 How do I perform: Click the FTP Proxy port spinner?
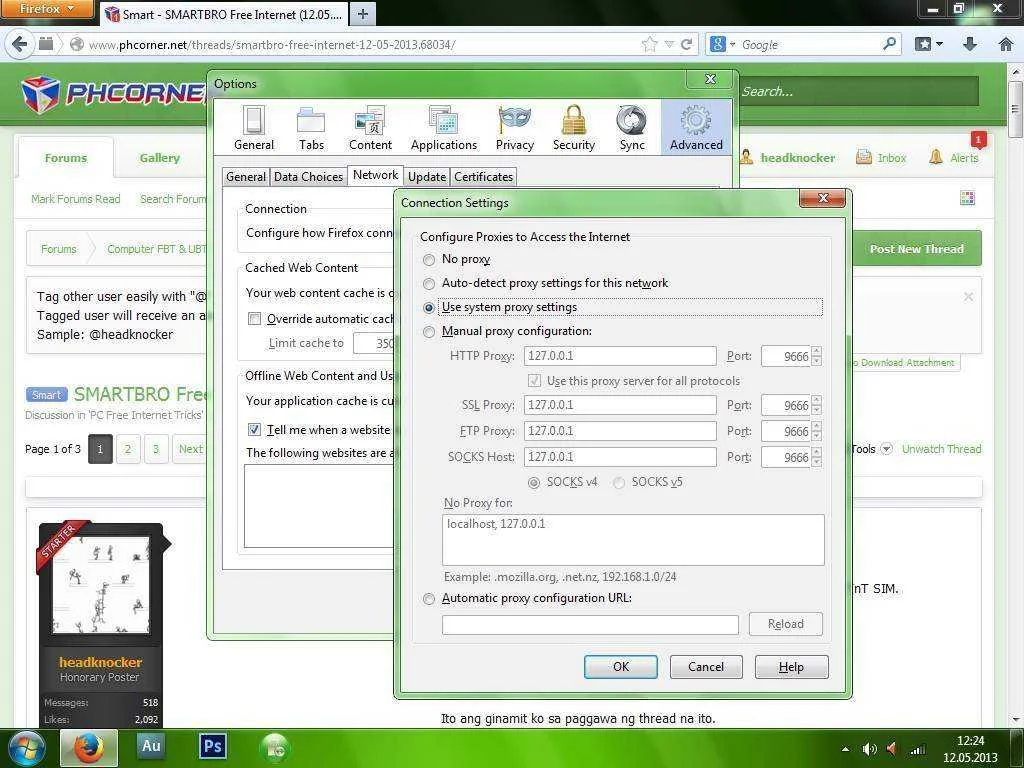point(816,431)
